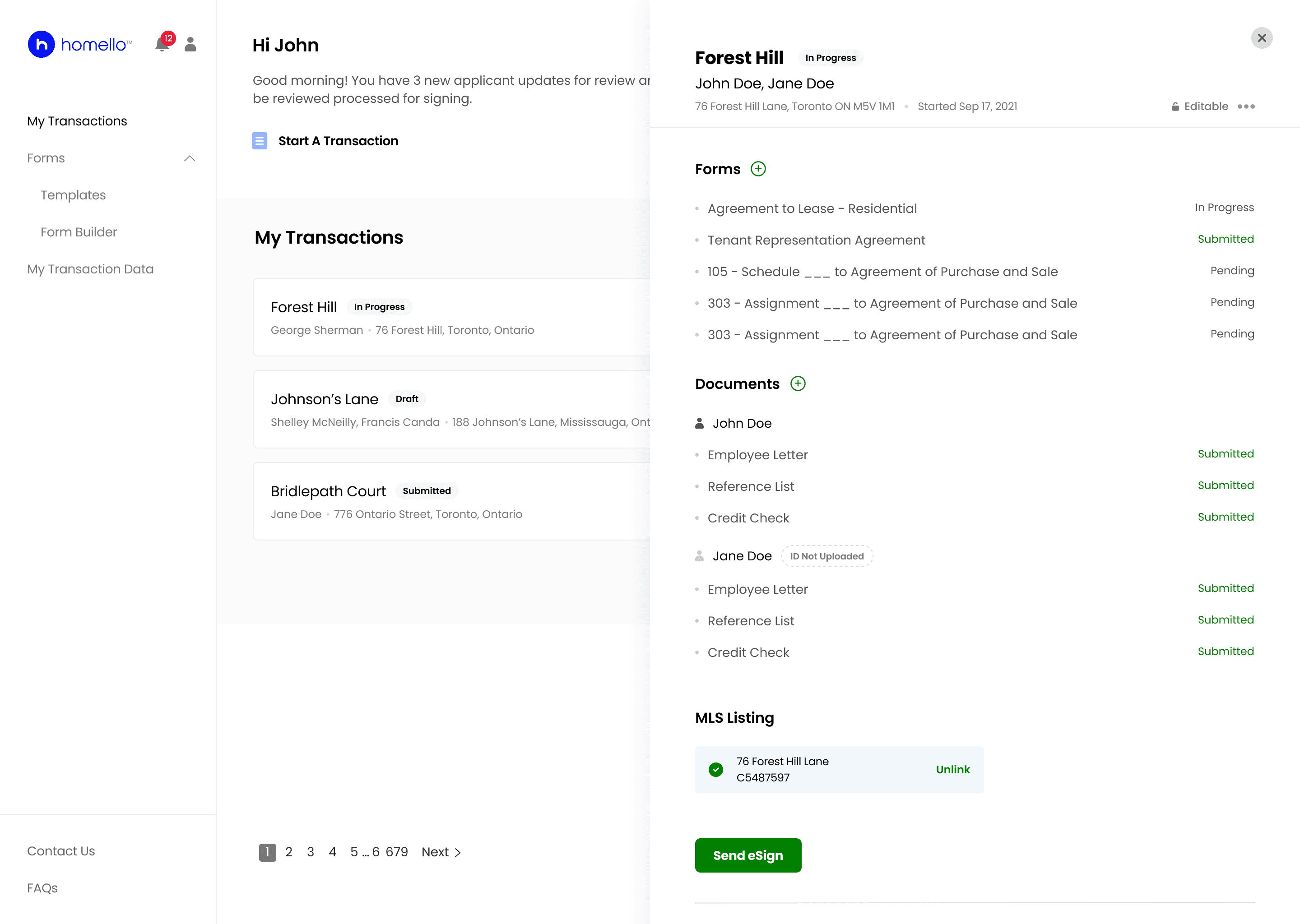Click the homello logo

80,44
